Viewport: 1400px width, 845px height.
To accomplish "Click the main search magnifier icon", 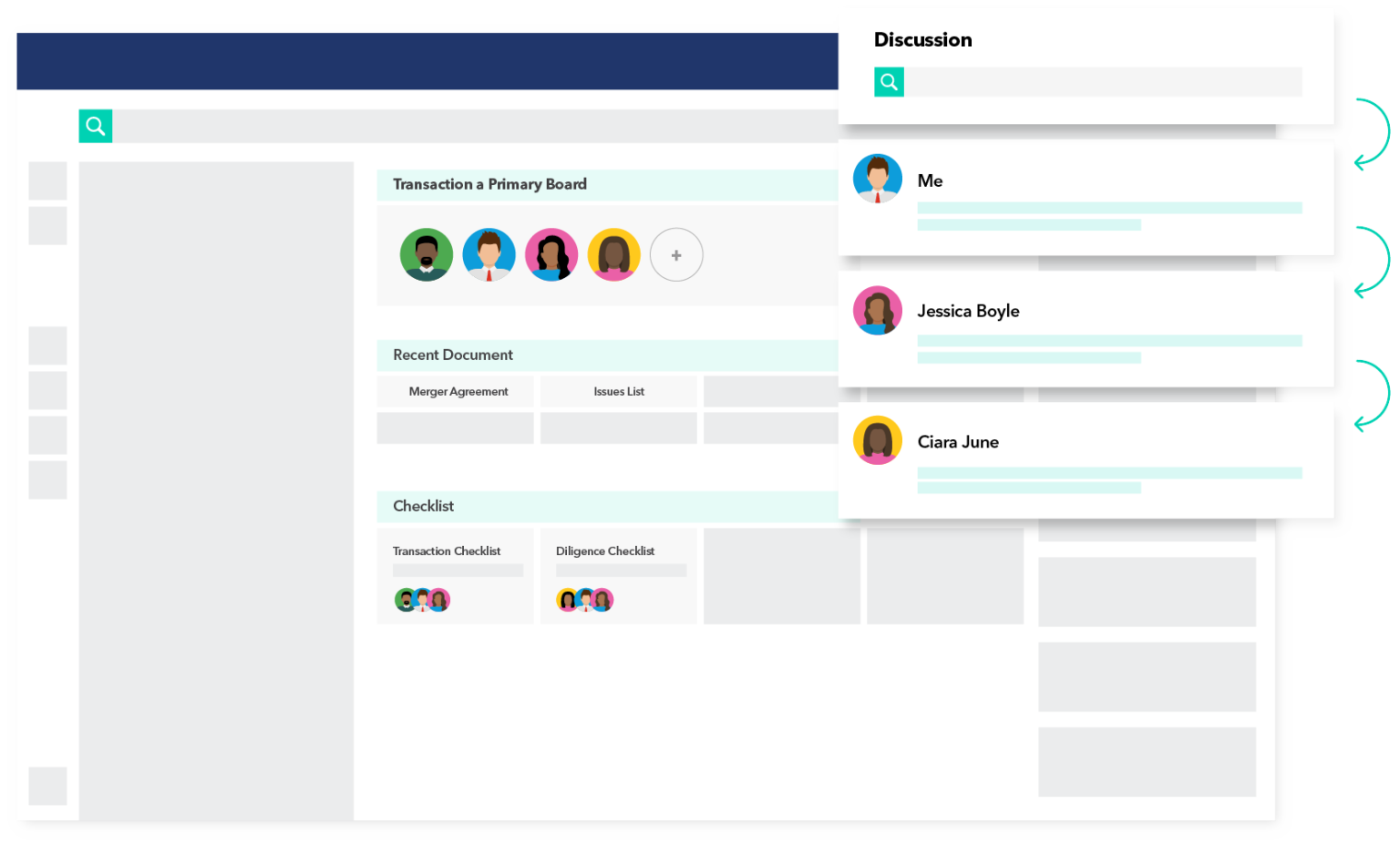I will pos(95,126).
